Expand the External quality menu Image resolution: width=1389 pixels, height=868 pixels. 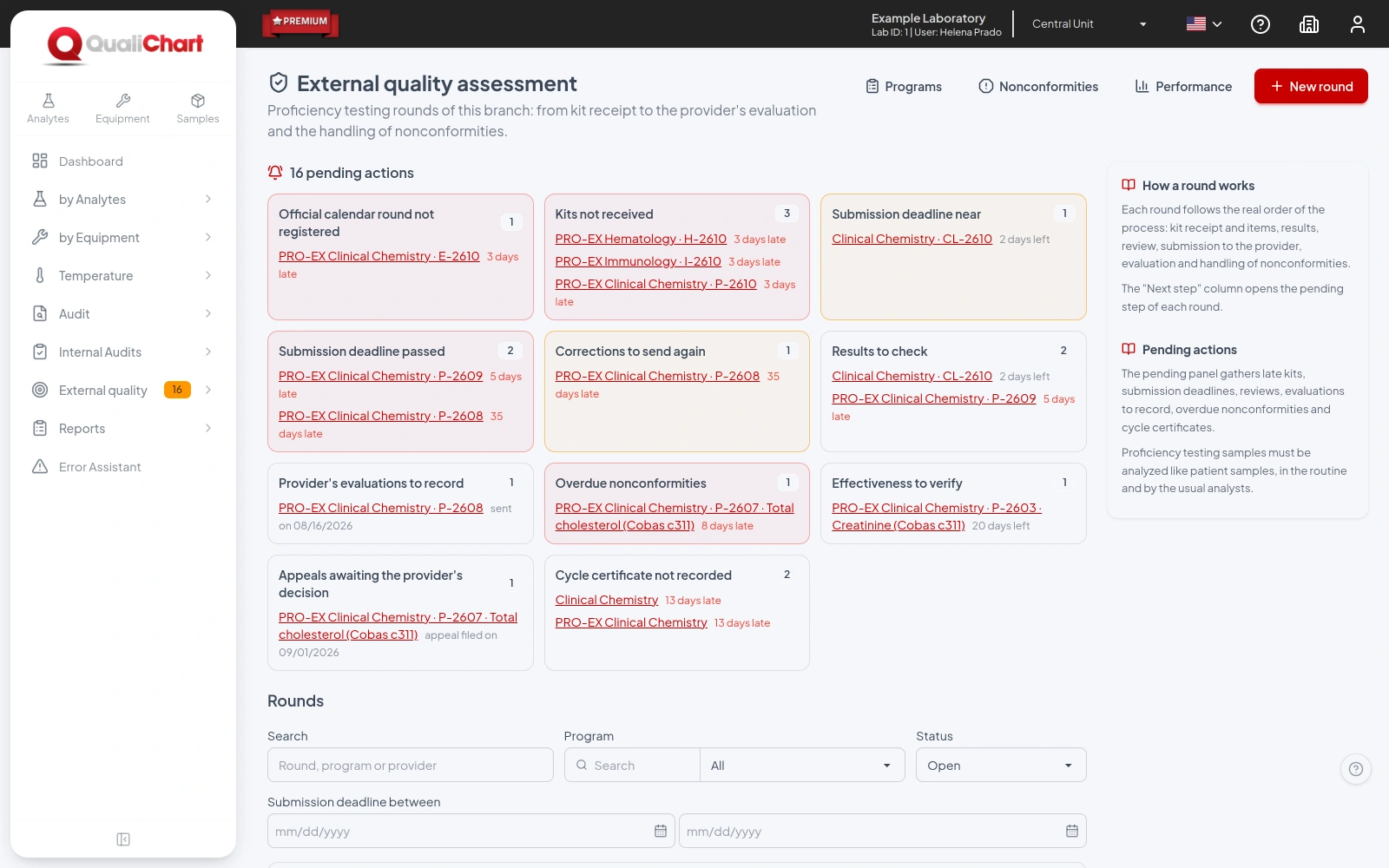[x=123, y=391]
